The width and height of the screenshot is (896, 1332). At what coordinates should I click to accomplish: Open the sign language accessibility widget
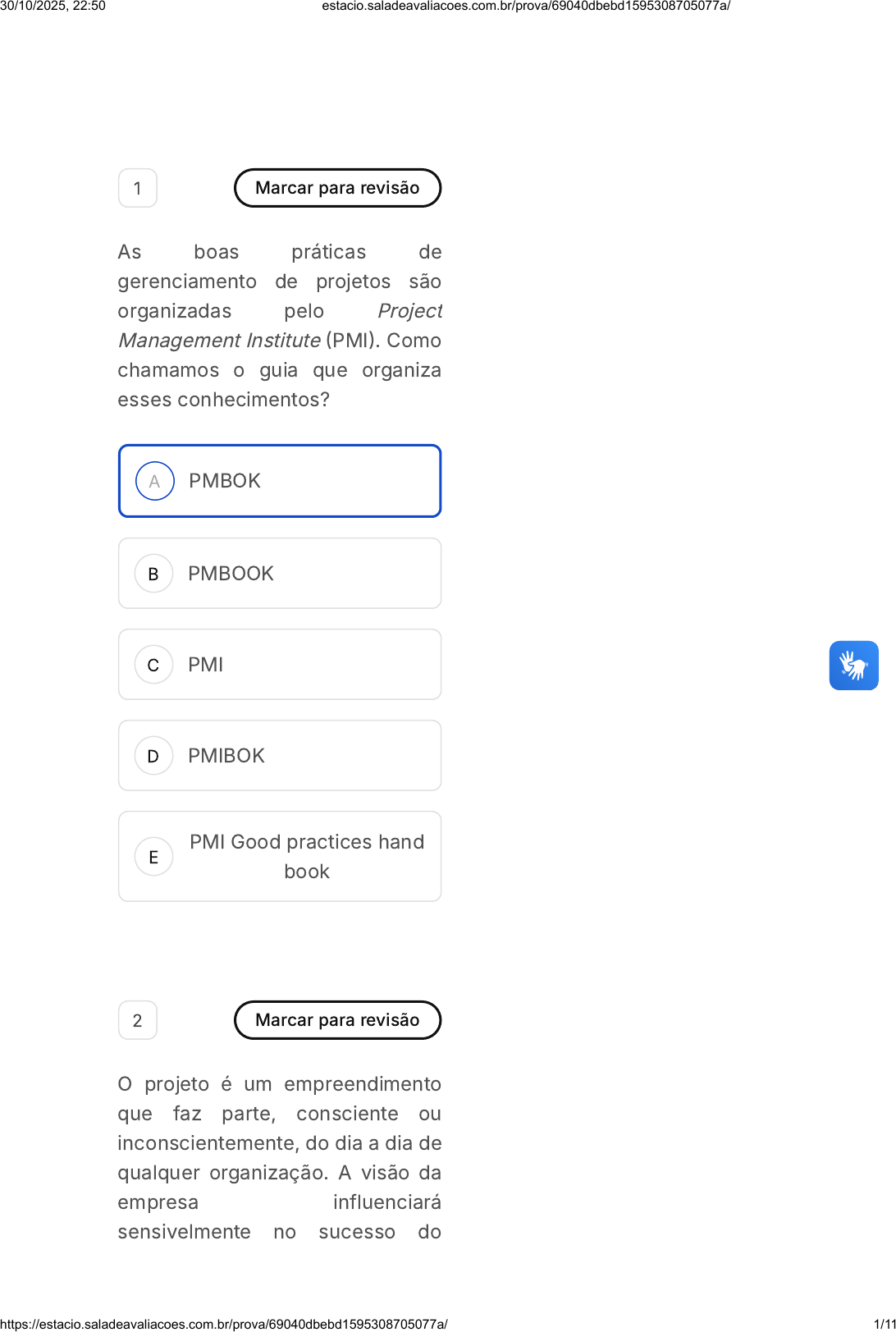point(853,666)
